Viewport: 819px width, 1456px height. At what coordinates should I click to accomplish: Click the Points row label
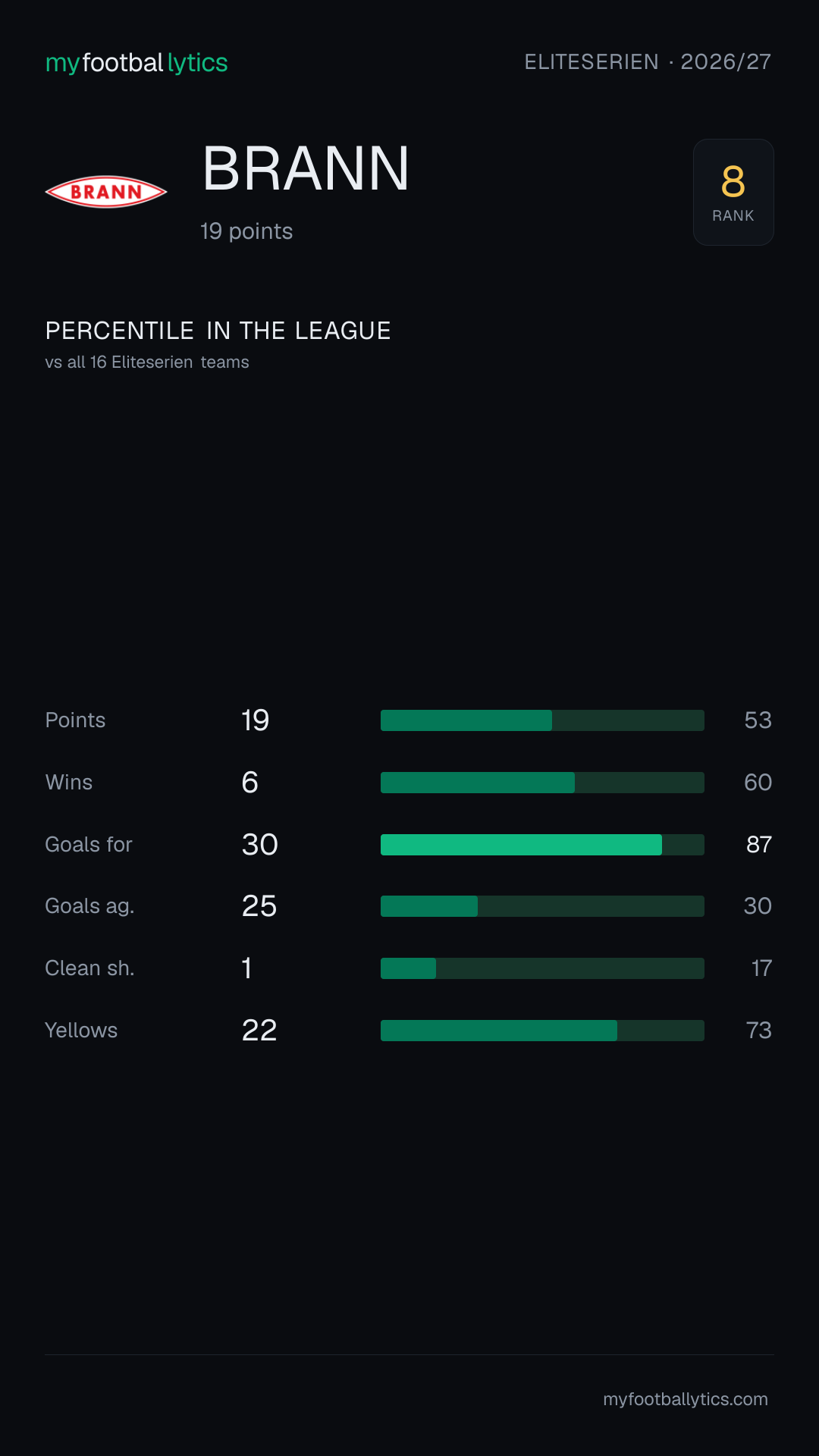point(75,720)
